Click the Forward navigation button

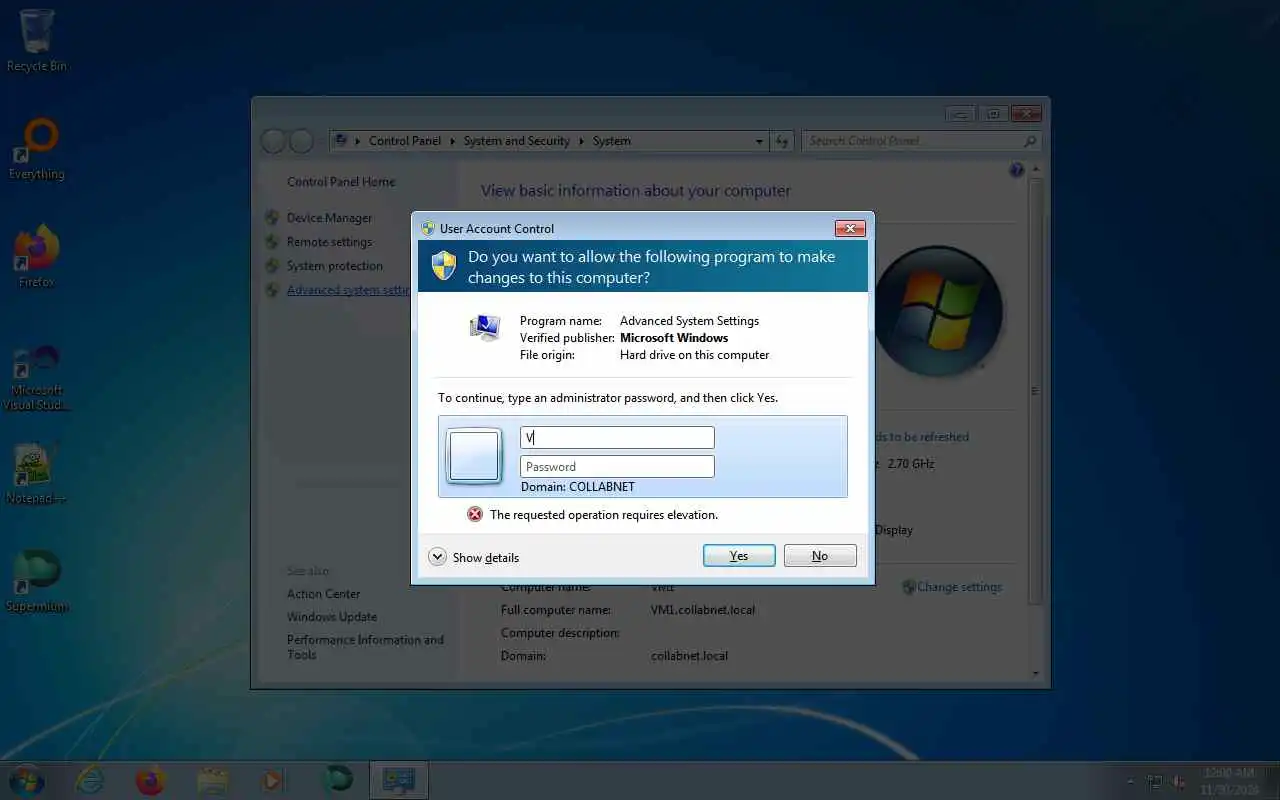301,141
